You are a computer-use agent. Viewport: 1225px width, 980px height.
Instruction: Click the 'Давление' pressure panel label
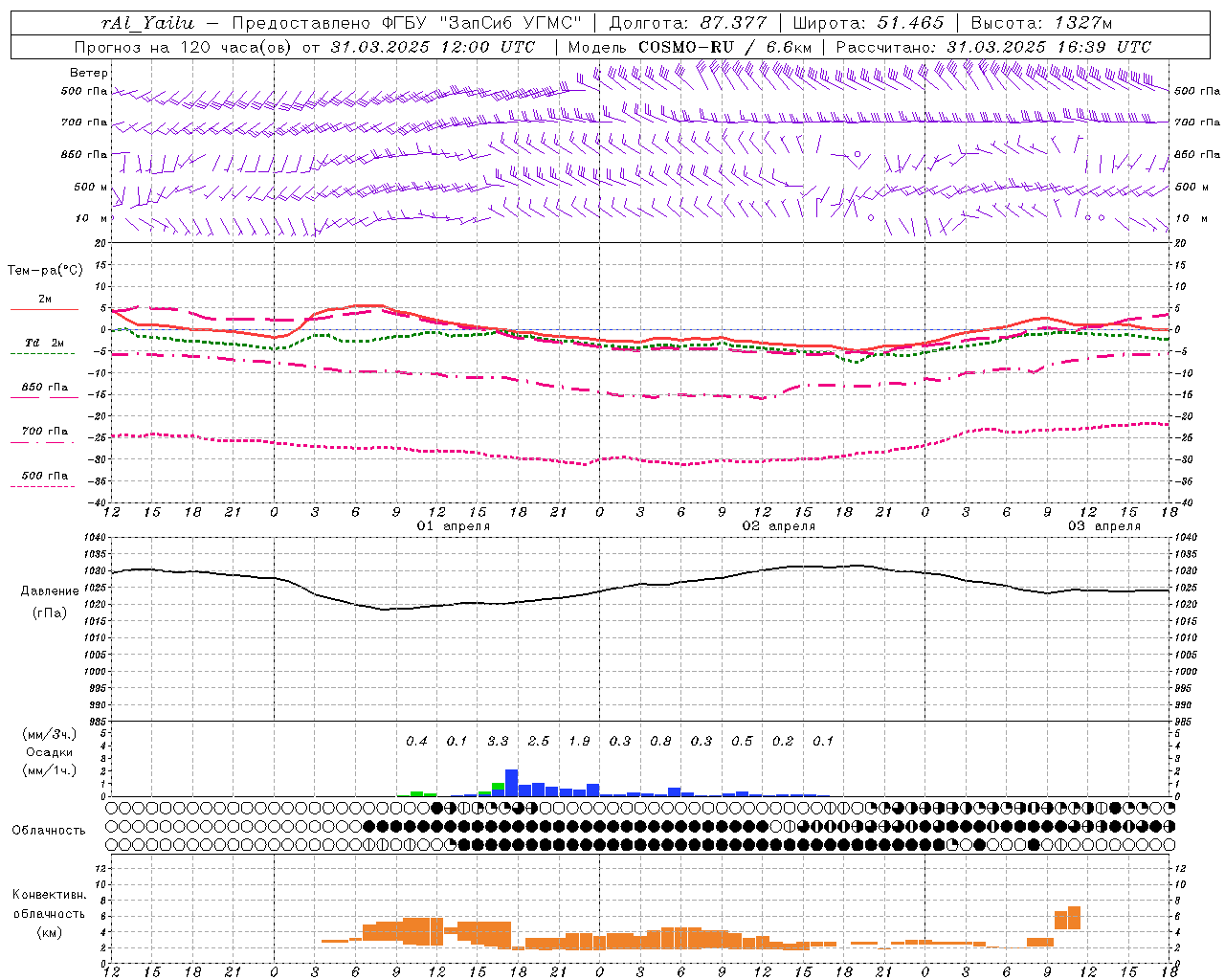[x=50, y=591]
